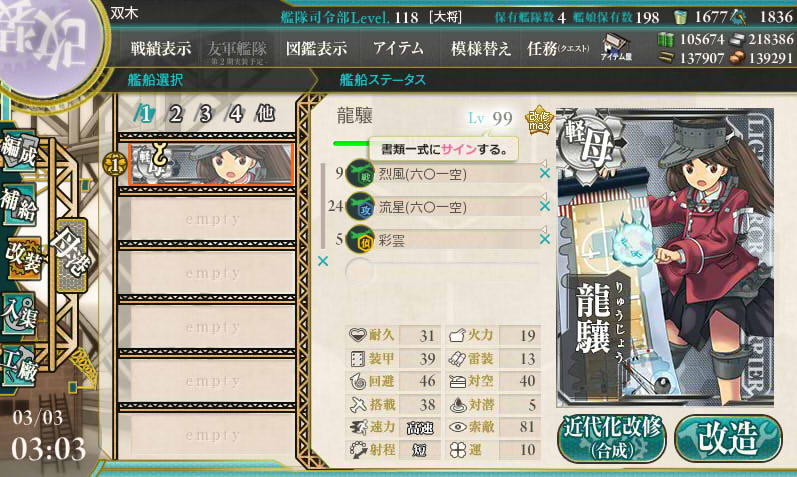Click the 流星(六〇一空) torpedo bomber icon
This screenshot has height=477, width=797.
click(360, 206)
